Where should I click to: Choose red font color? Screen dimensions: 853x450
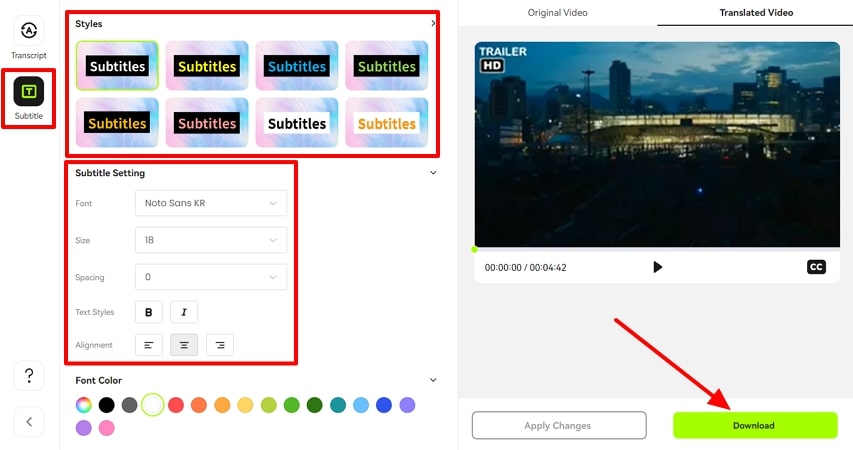point(176,405)
